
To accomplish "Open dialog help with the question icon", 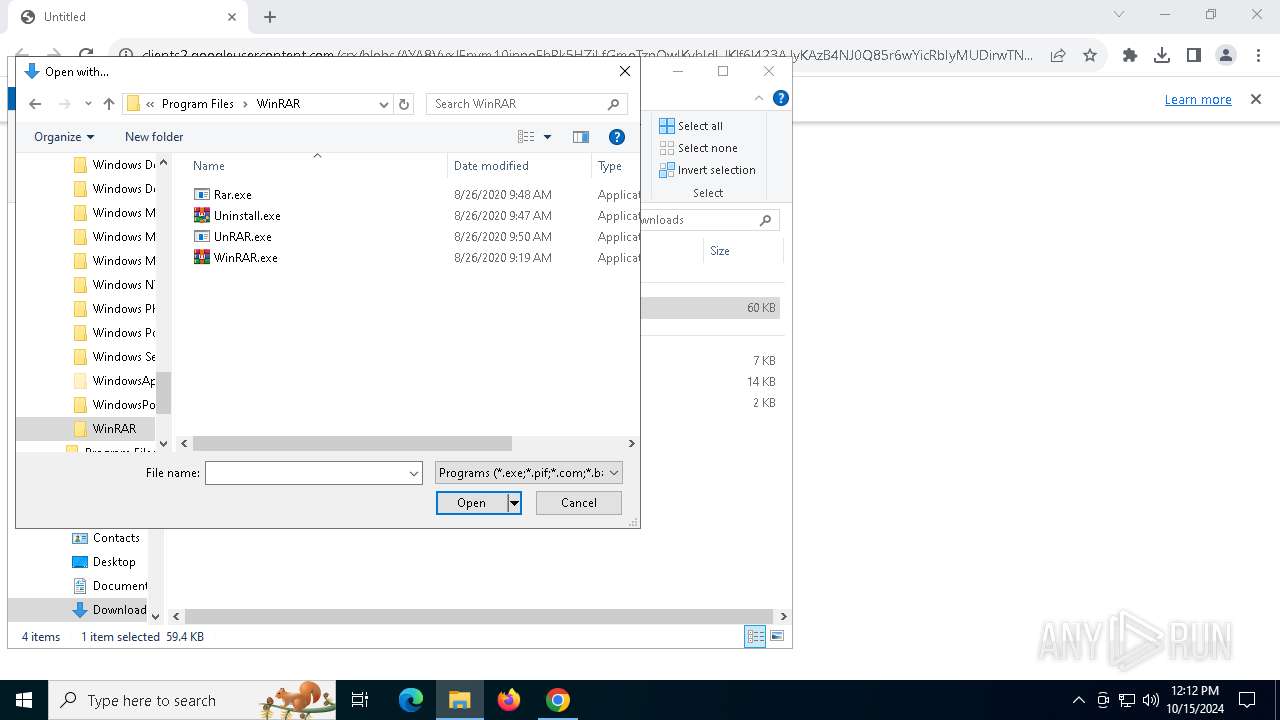I will click(x=617, y=137).
